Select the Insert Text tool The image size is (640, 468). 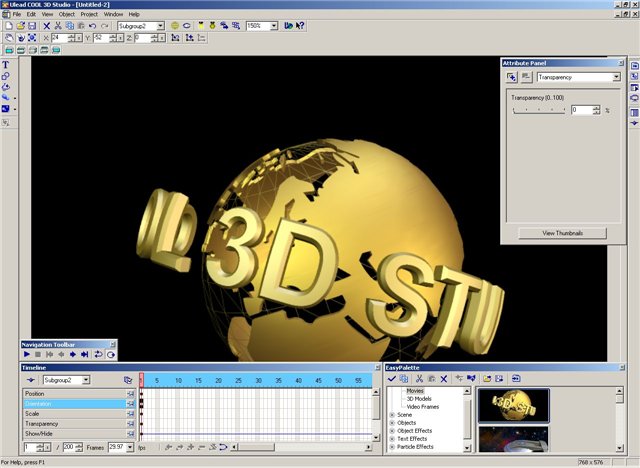coord(6,64)
